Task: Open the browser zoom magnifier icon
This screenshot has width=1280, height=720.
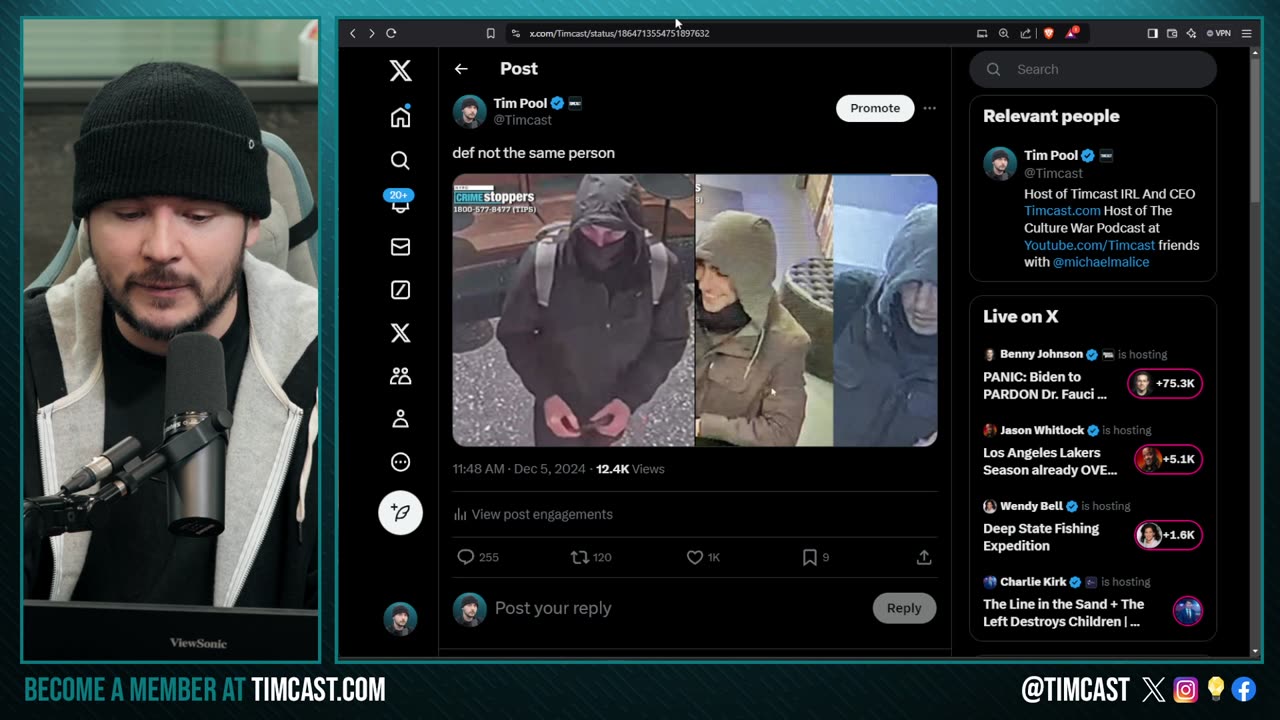Action: click(x=1004, y=33)
